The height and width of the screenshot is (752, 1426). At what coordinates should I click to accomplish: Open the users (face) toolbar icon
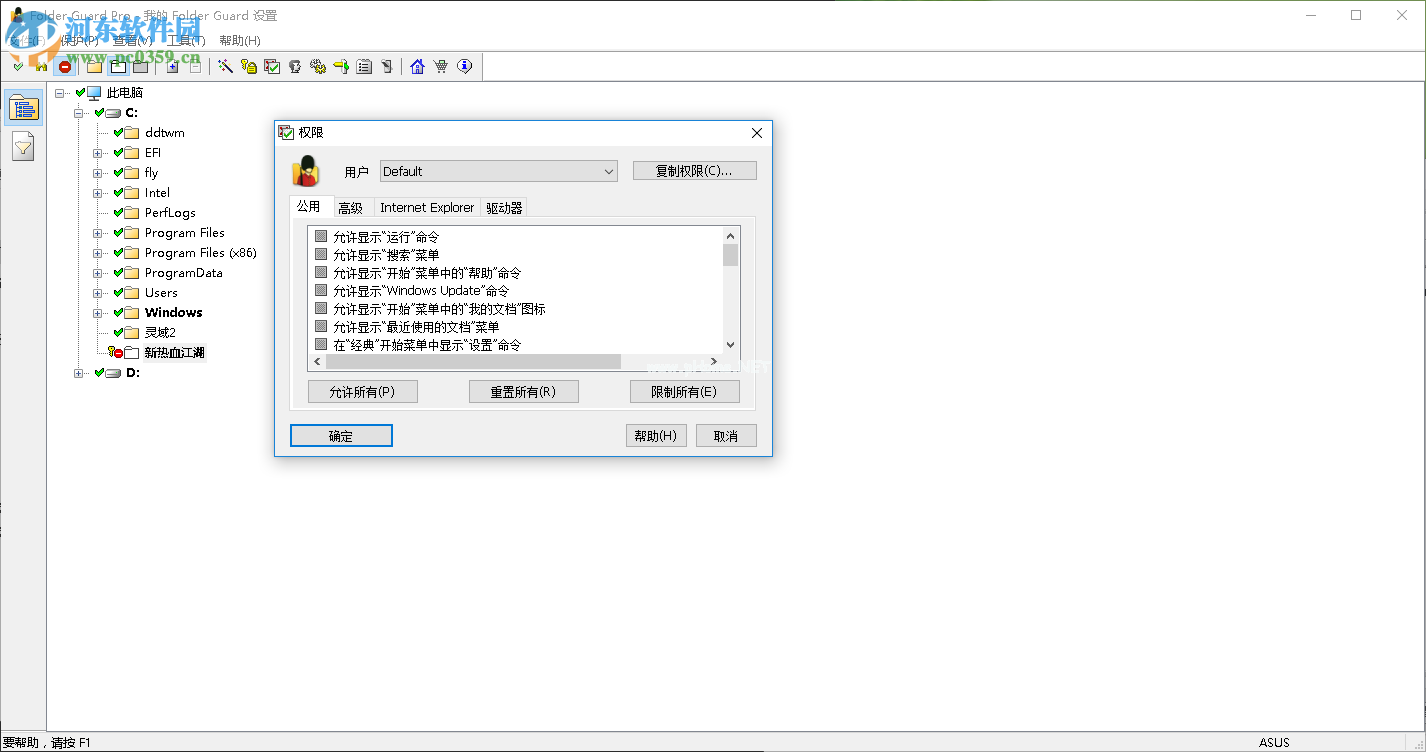pos(295,67)
